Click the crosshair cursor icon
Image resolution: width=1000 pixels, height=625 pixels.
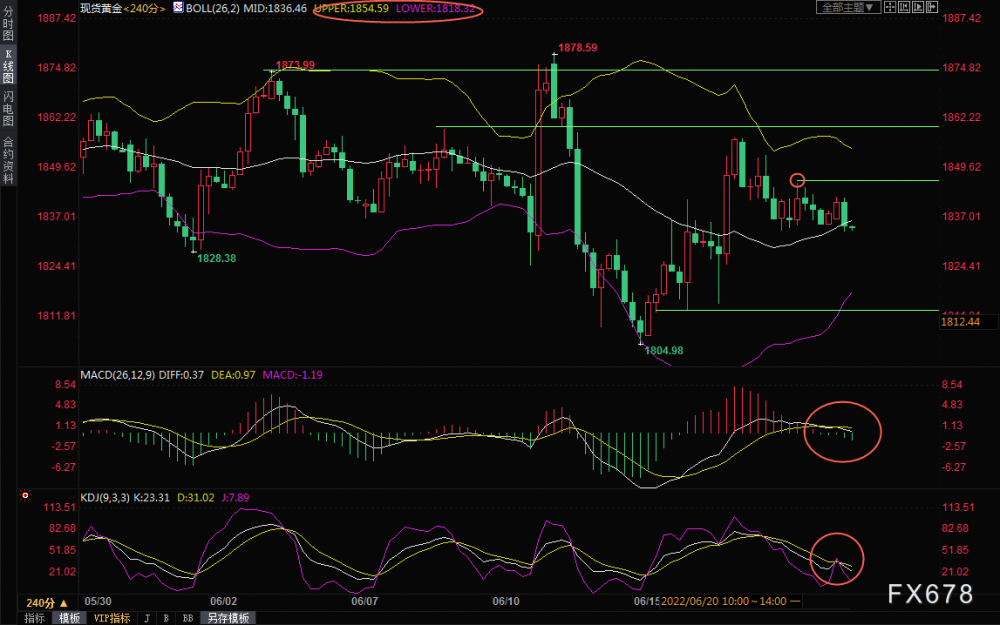point(890,7)
